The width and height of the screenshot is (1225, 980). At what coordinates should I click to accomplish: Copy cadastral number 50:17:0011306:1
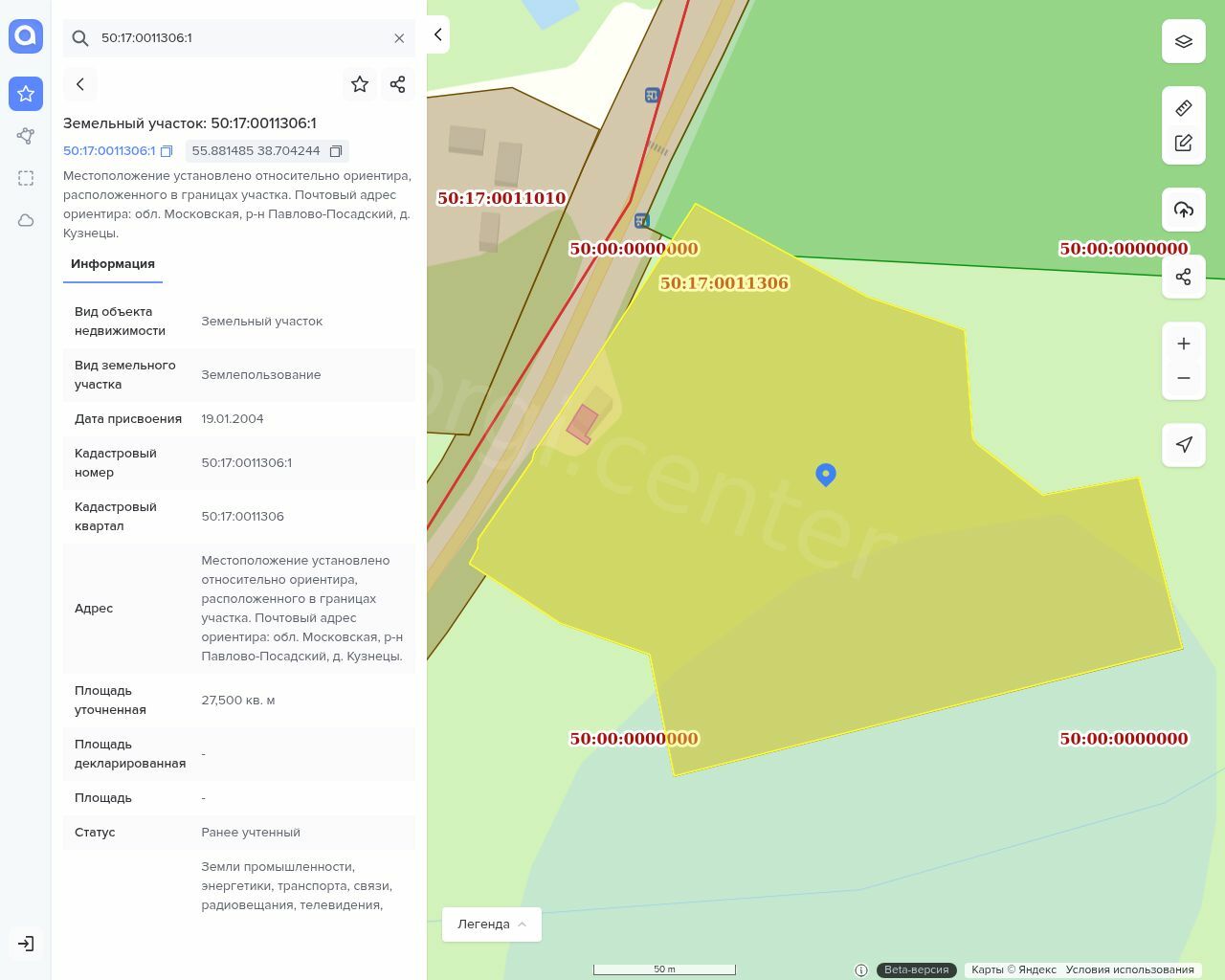tap(167, 151)
